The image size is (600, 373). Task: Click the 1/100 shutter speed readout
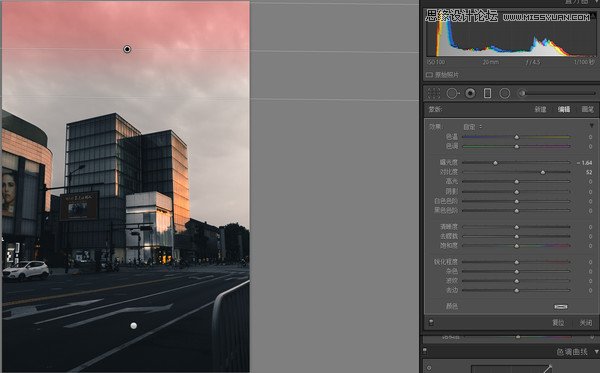point(584,62)
